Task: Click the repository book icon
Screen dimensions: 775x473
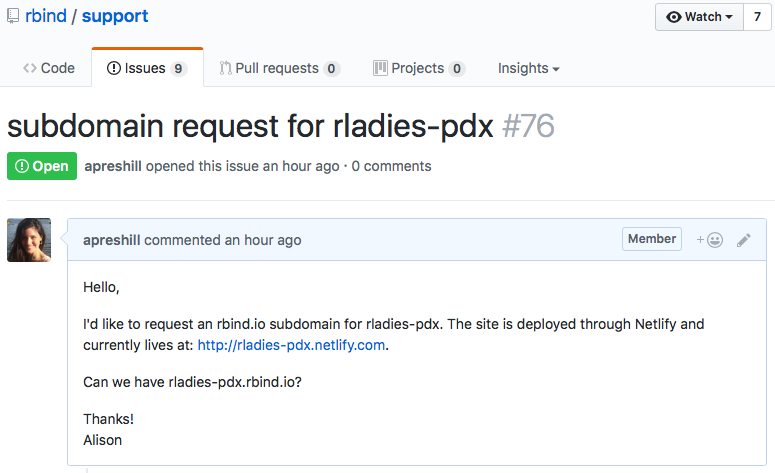Action: (x=12, y=17)
